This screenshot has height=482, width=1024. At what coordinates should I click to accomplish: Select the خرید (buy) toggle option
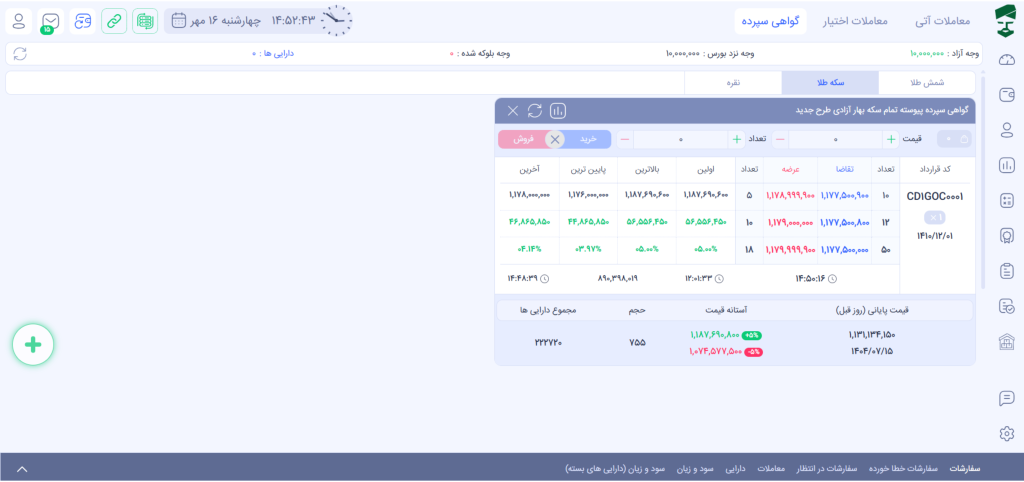pyautogui.click(x=588, y=140)
